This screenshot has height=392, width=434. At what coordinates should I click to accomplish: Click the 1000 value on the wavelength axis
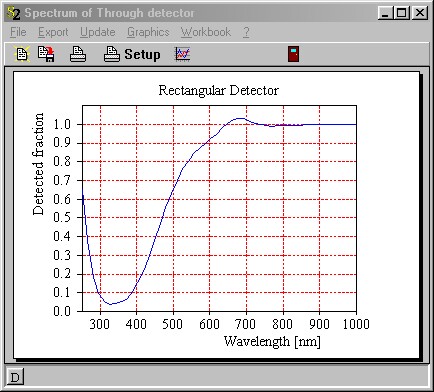[x=356, y=324]
